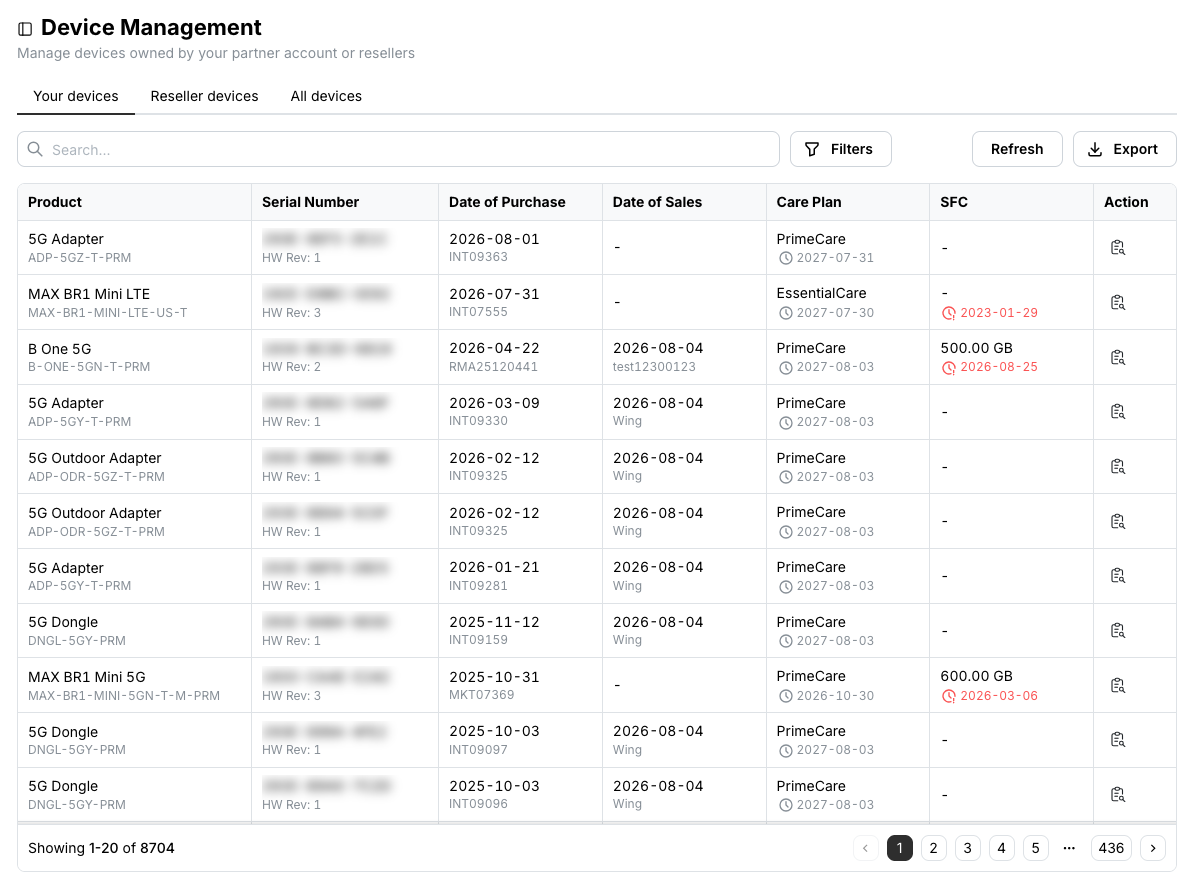Focus the Search input field
1194x884 pixels.
click(x=398, y=149)
